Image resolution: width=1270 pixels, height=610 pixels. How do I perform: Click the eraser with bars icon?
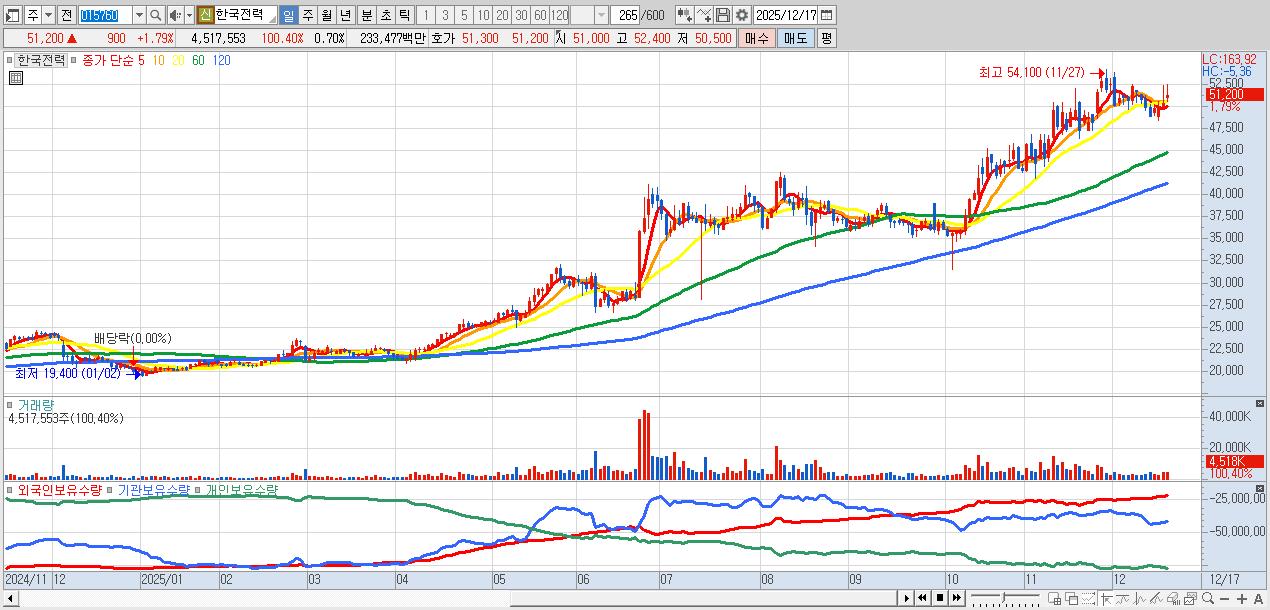point(1173,599)
